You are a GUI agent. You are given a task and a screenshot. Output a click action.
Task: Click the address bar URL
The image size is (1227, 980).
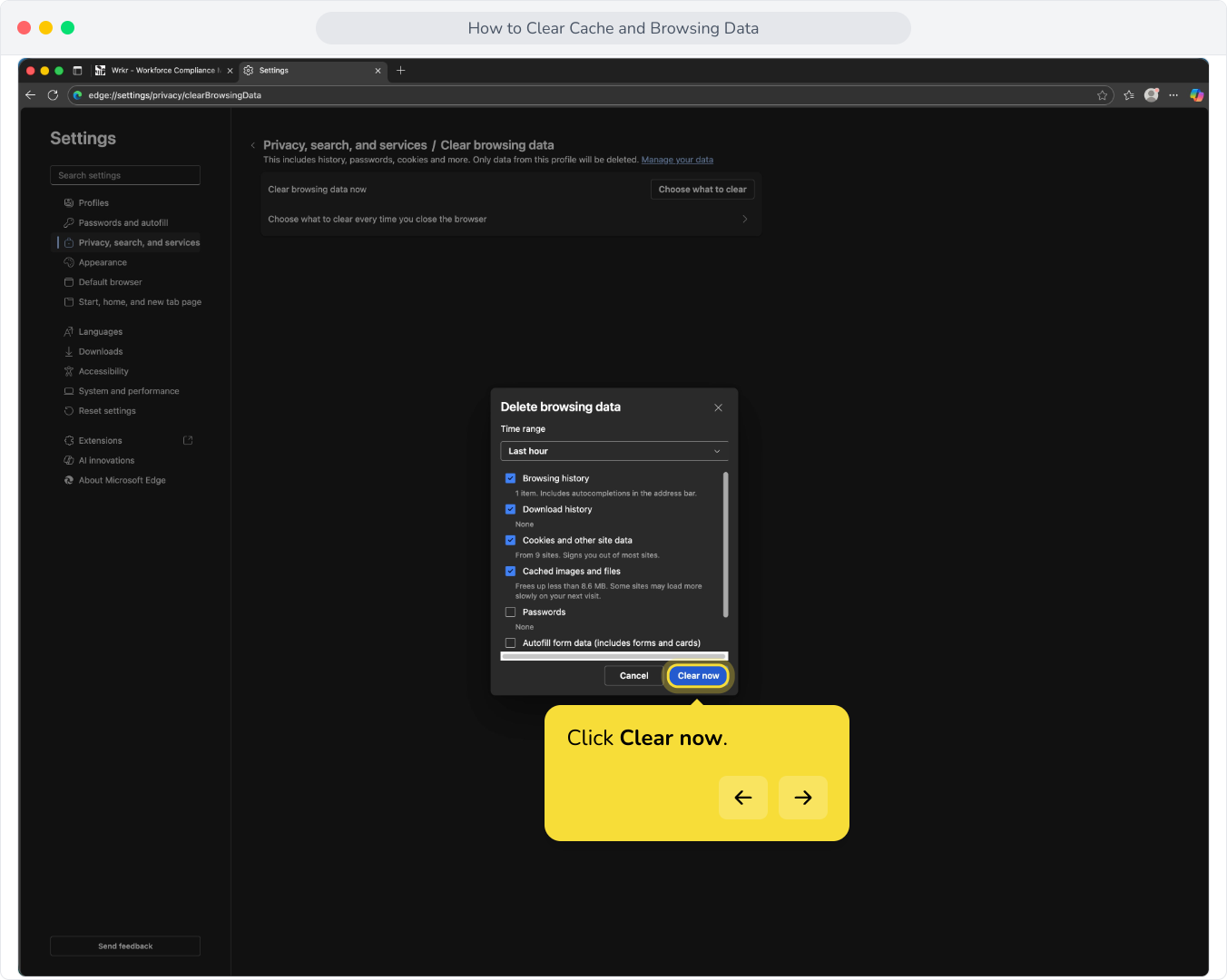click(x=174, y=95)
